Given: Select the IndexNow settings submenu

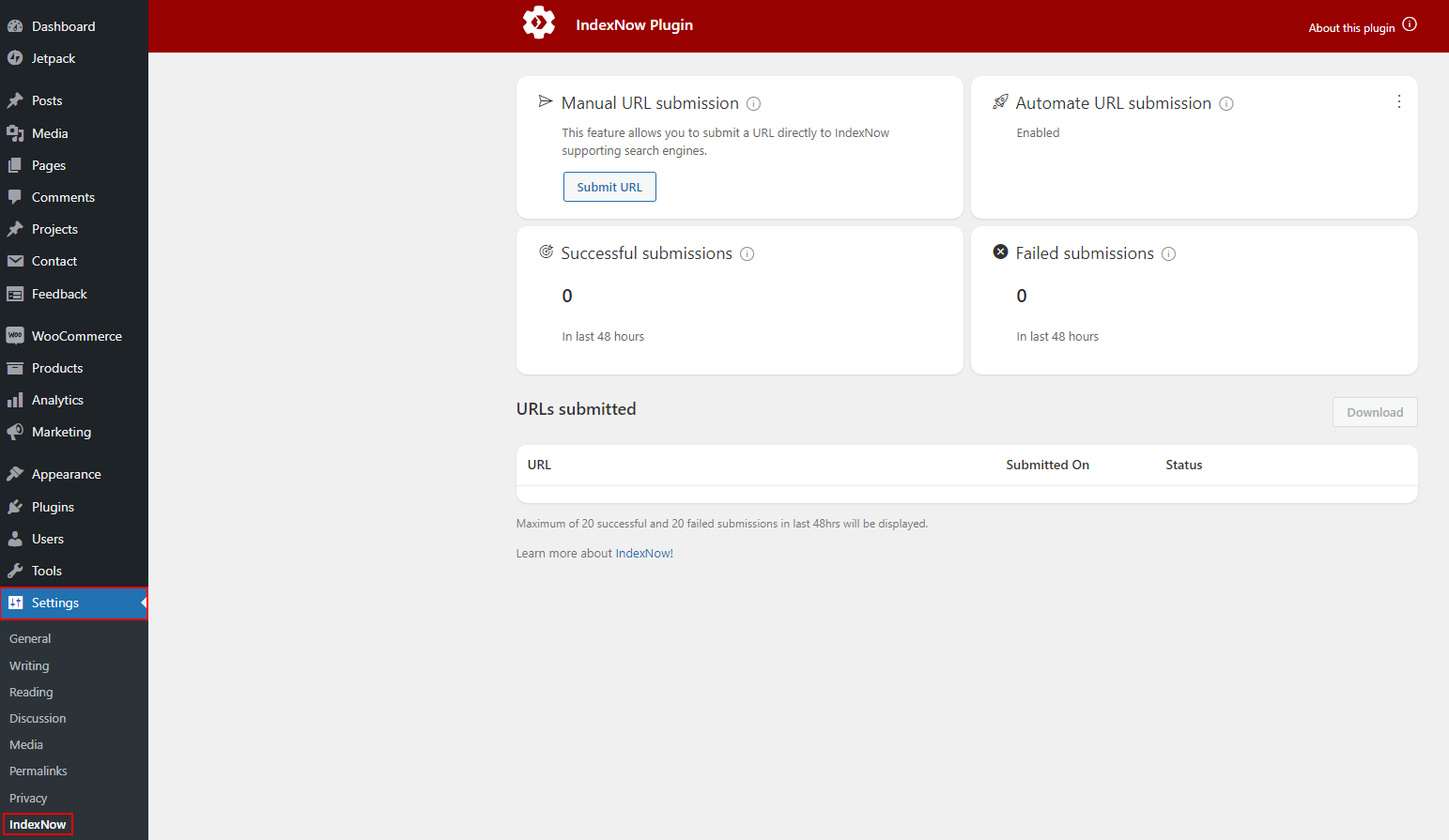Looking at the screenshot, I should coord(38,824).
